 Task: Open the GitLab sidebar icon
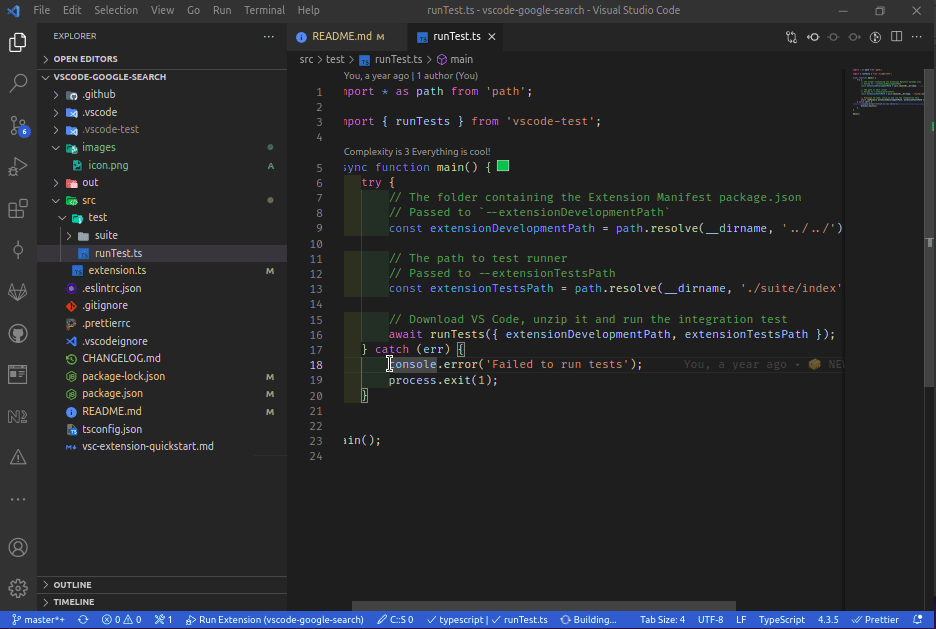pyautogui.click(x=18, y=291)
